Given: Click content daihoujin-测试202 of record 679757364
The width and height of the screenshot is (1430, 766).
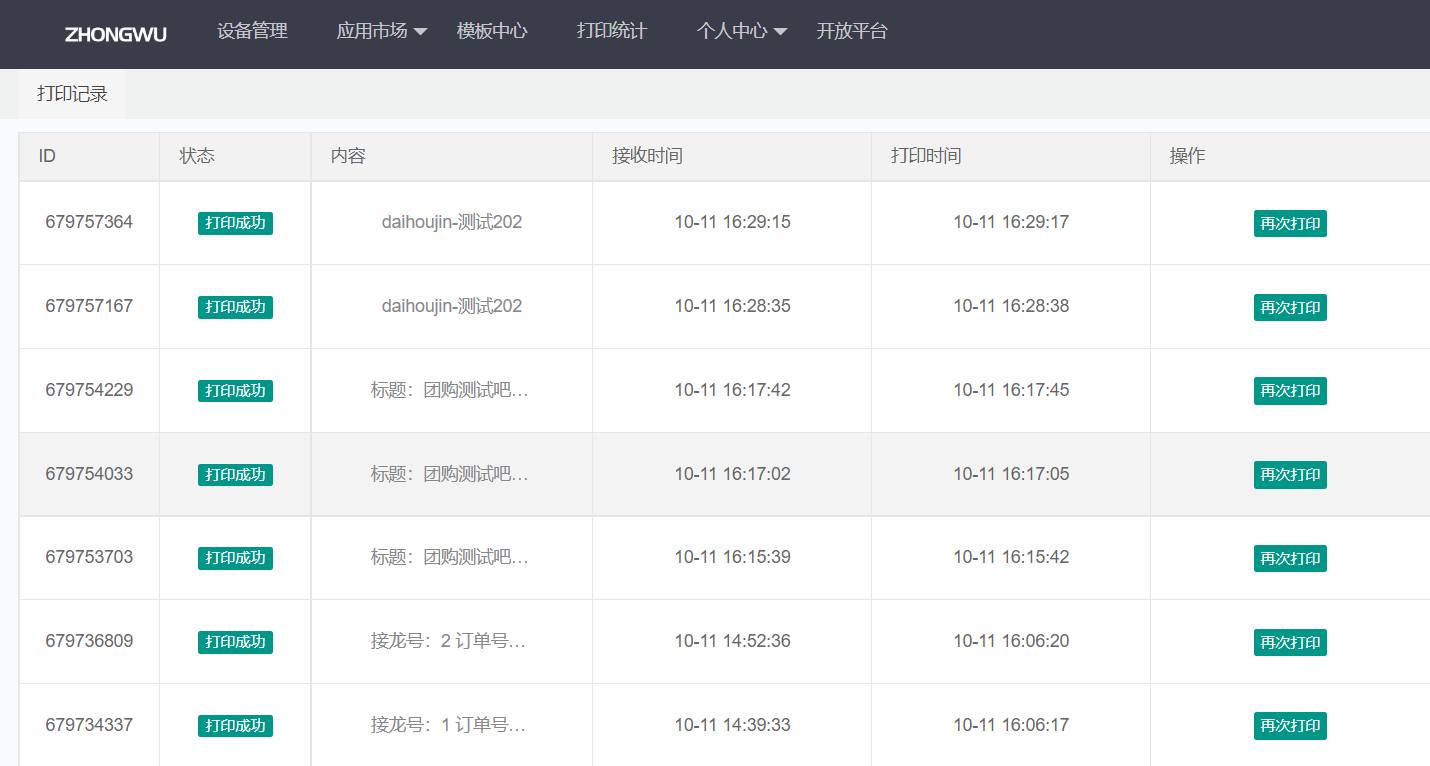Looking at the screenshot, I should tap(452, 222).
